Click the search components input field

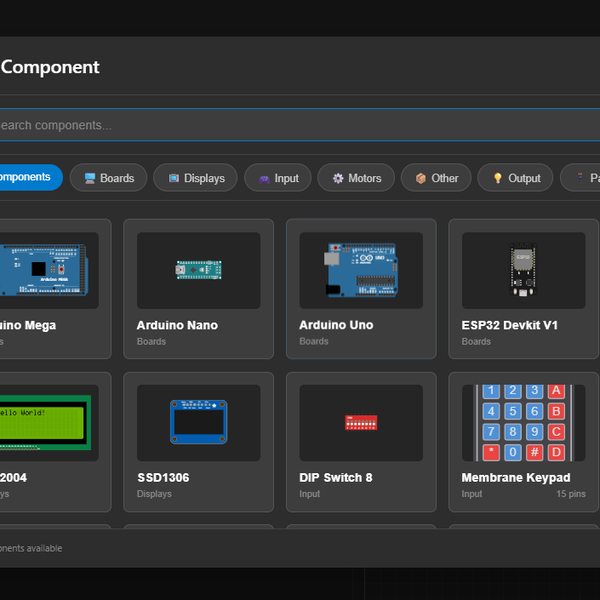pos(300,125)
